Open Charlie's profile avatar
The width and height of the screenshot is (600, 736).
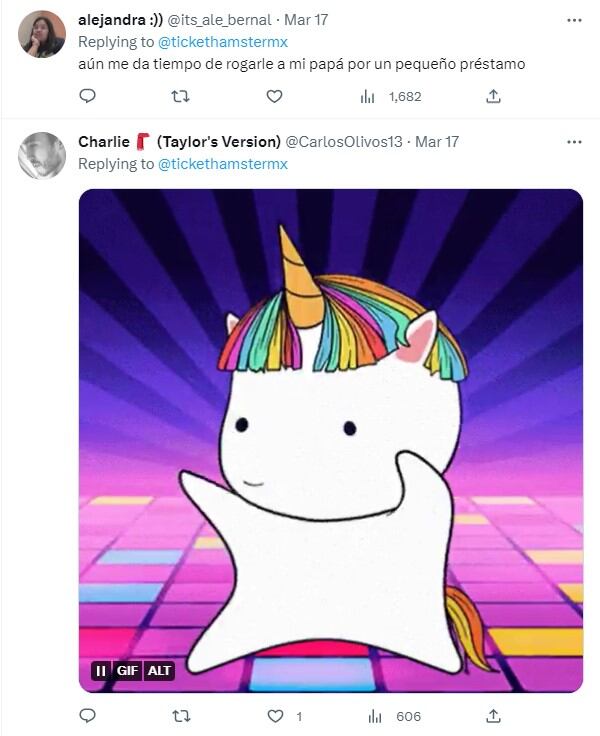click(x=42, y=156)
